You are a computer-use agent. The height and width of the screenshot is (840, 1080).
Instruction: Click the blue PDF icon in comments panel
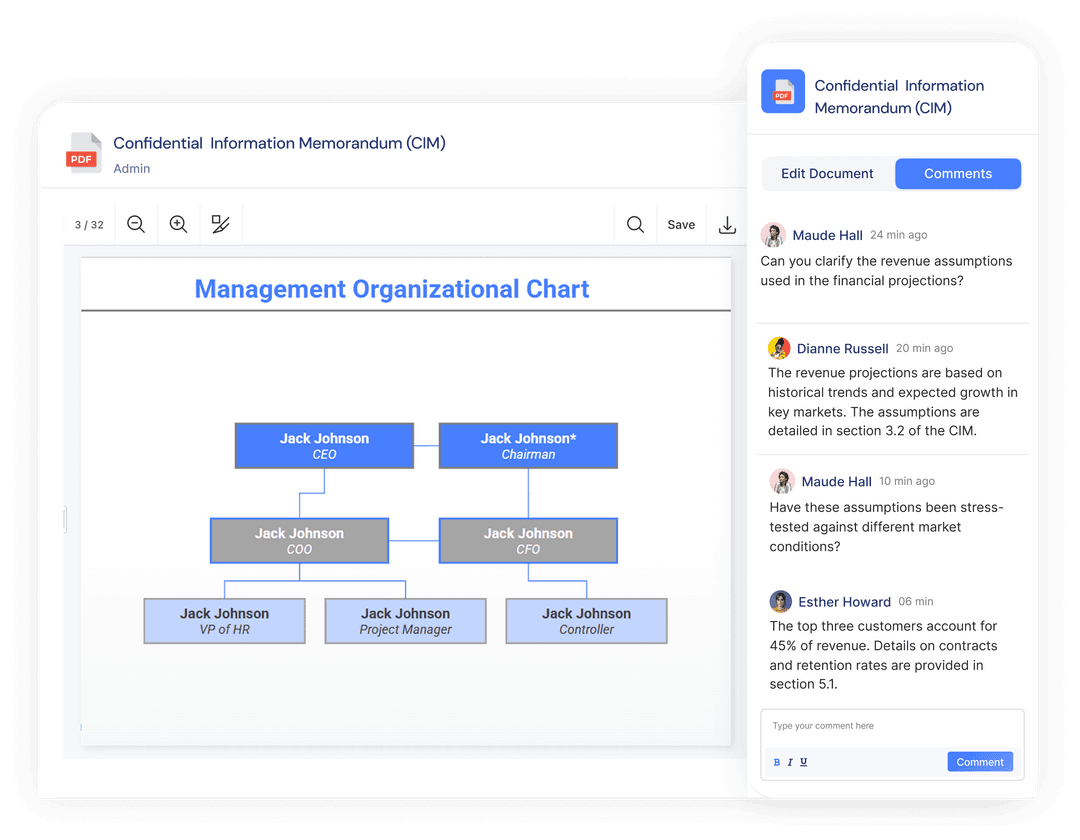(x=782, y=91)
